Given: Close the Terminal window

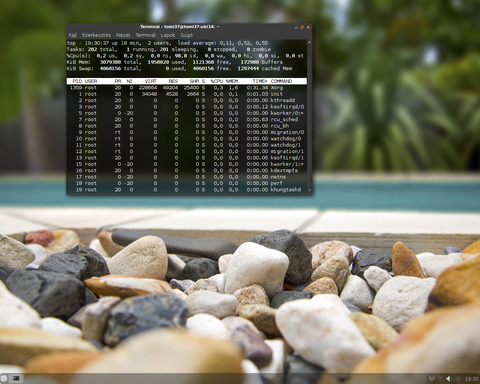Looking at the screenshot, I should (308, 27).
